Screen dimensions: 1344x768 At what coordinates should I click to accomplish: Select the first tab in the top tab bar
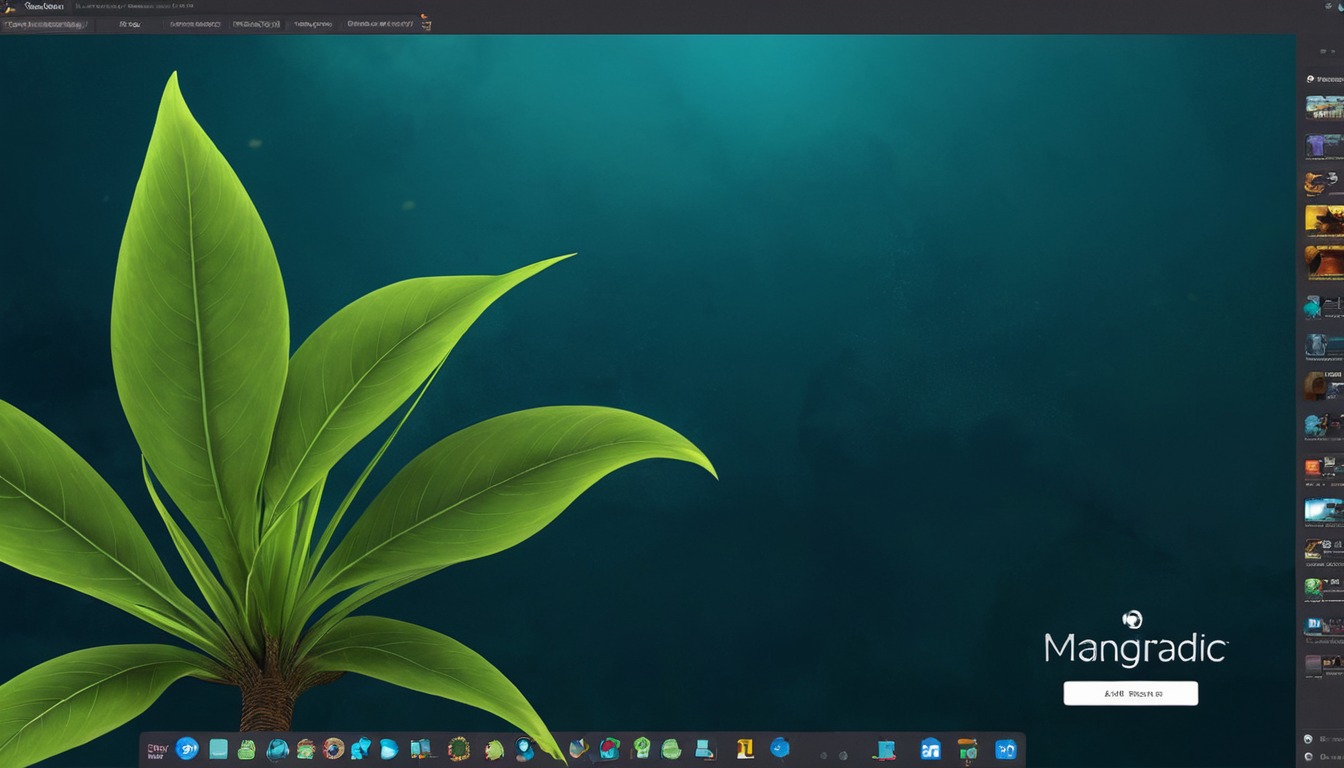45,24
